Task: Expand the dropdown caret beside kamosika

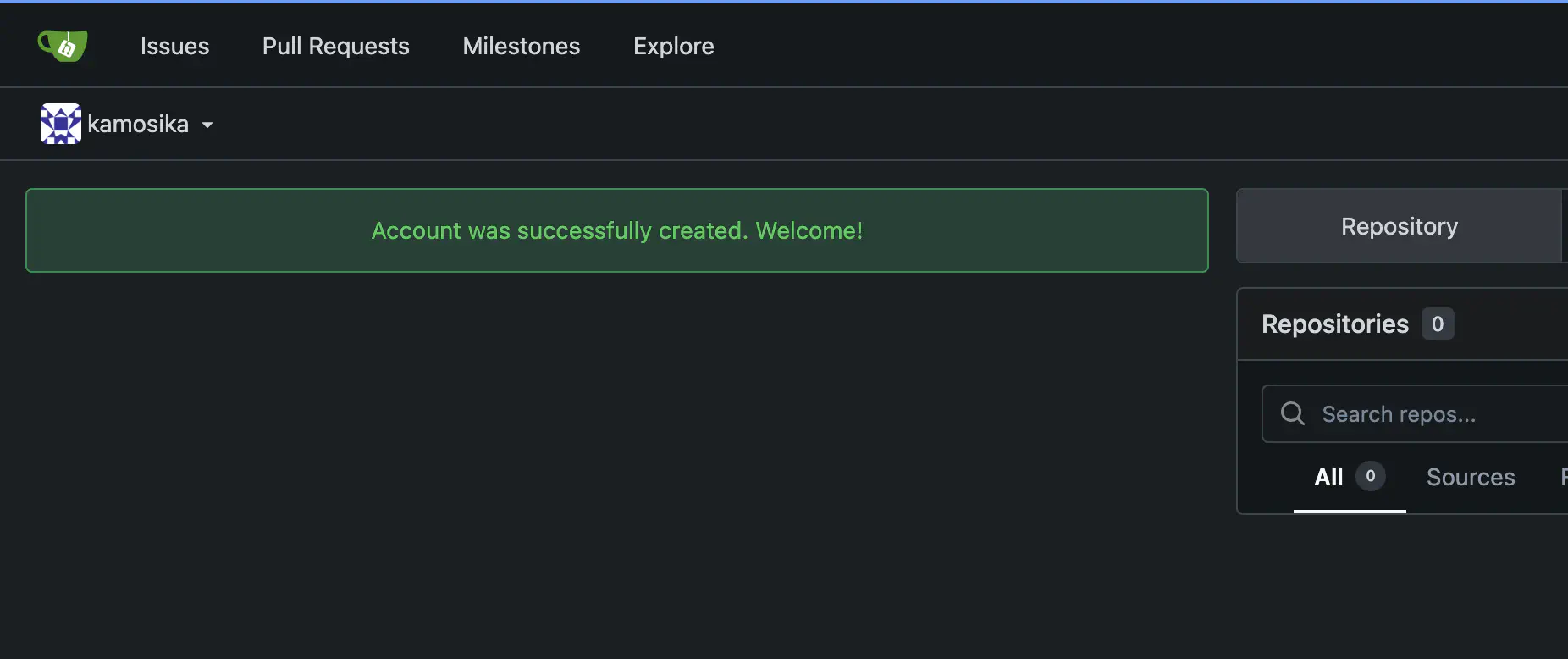Action: coord(207,125)
